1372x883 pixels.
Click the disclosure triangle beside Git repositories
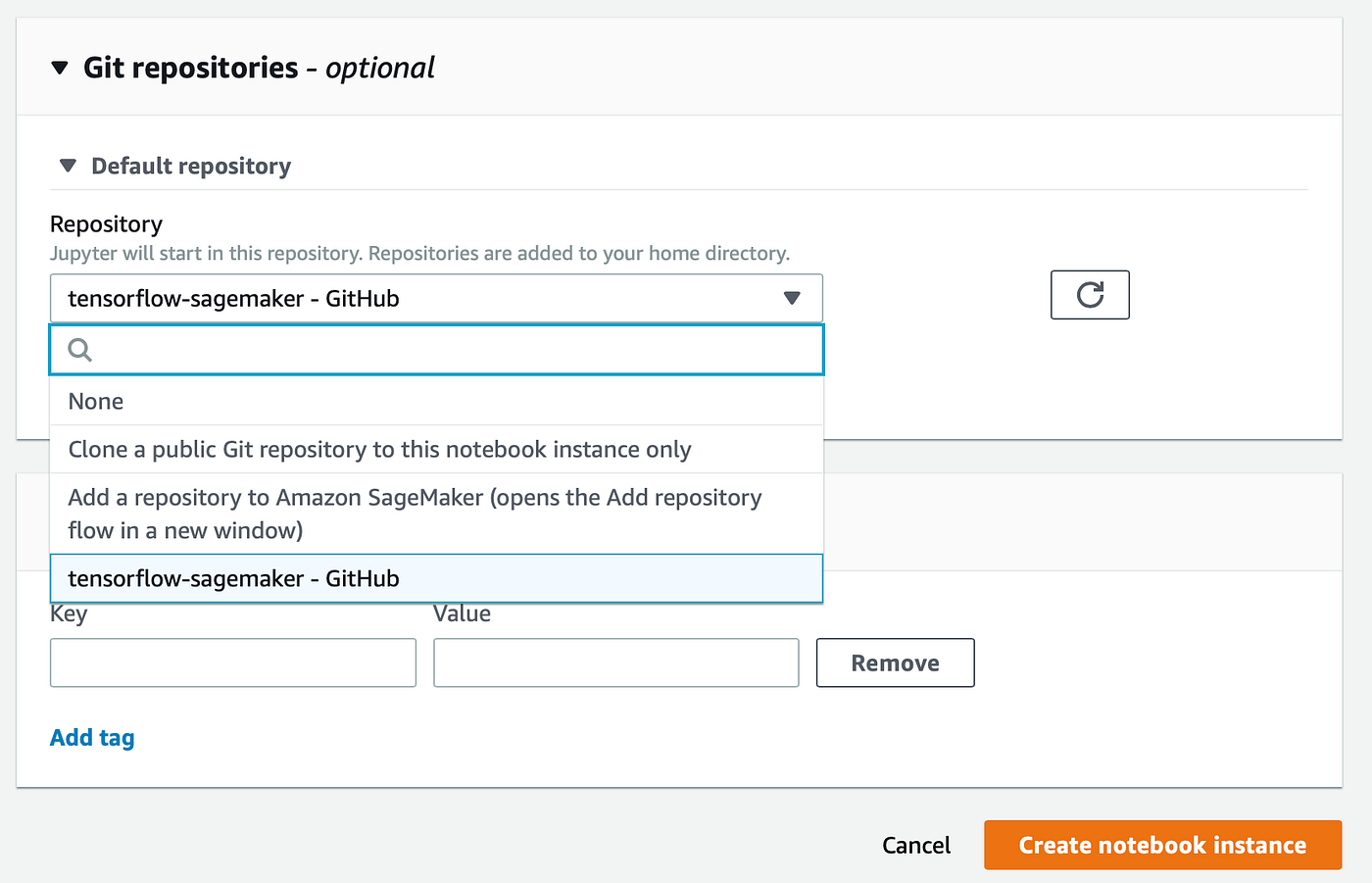click(x=61, y=67)
